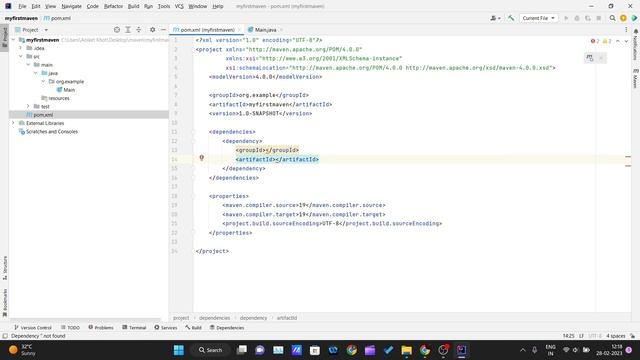Open TODO tool window

(70, 327)
